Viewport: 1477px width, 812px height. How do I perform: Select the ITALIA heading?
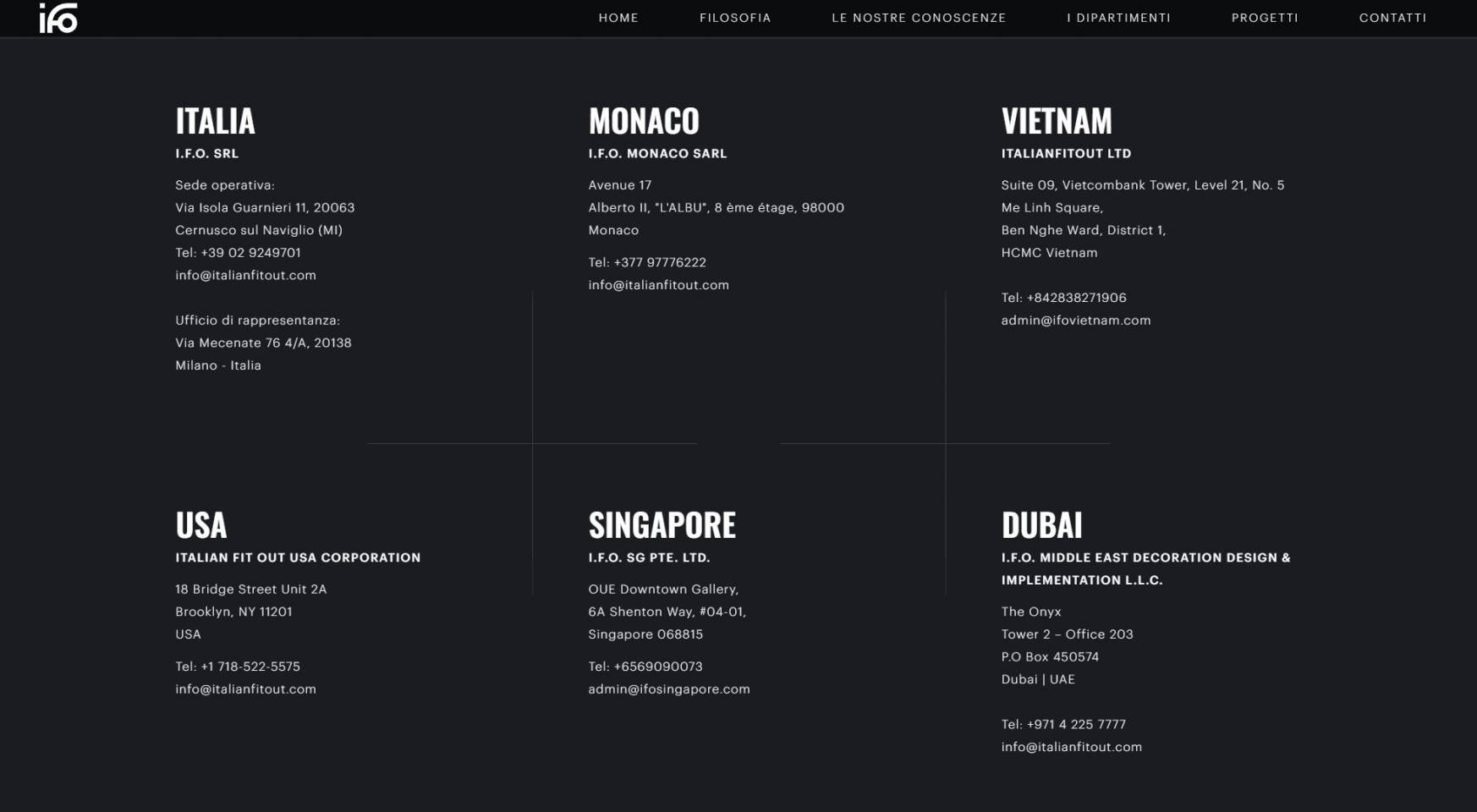(215, 121)
